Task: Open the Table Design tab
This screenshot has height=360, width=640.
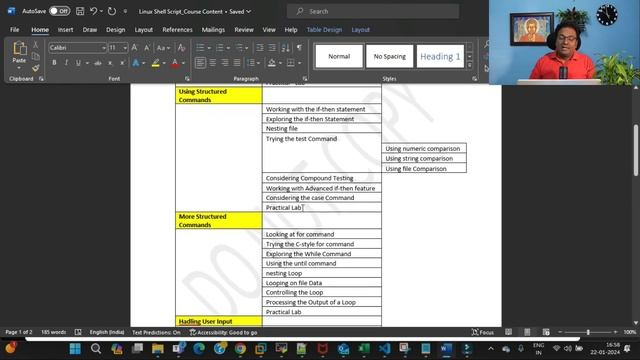Action: (x=324, y=30)
